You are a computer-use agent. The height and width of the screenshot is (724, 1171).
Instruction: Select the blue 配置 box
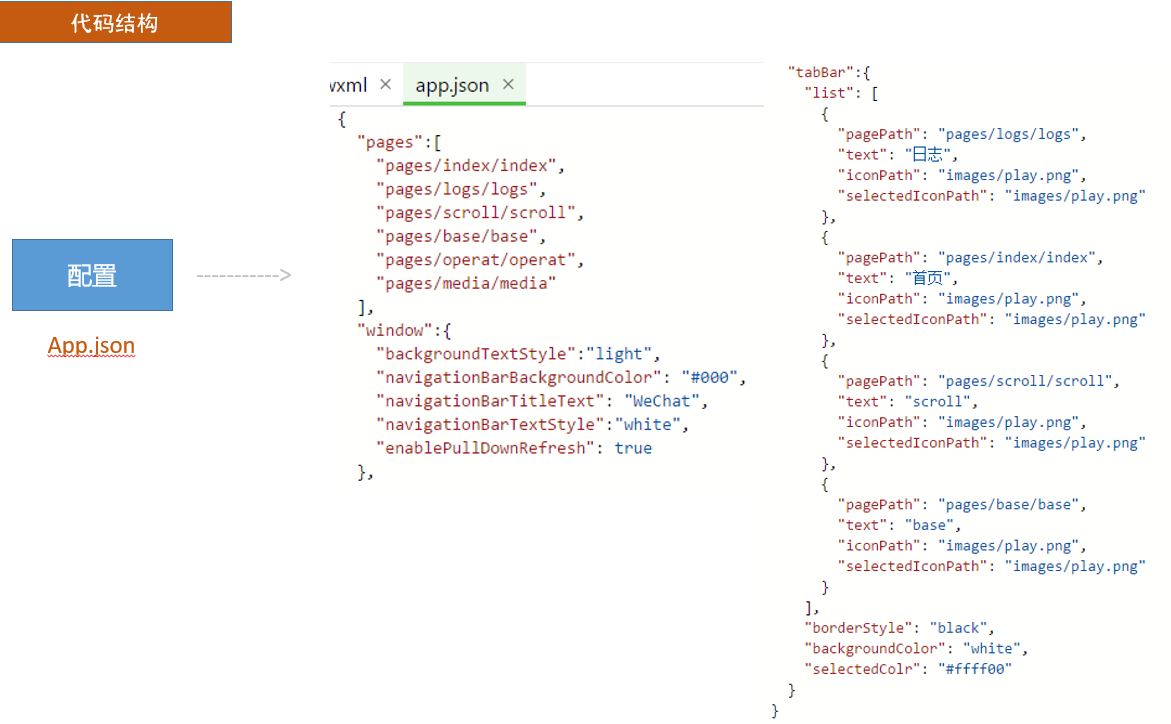(93, 275)
